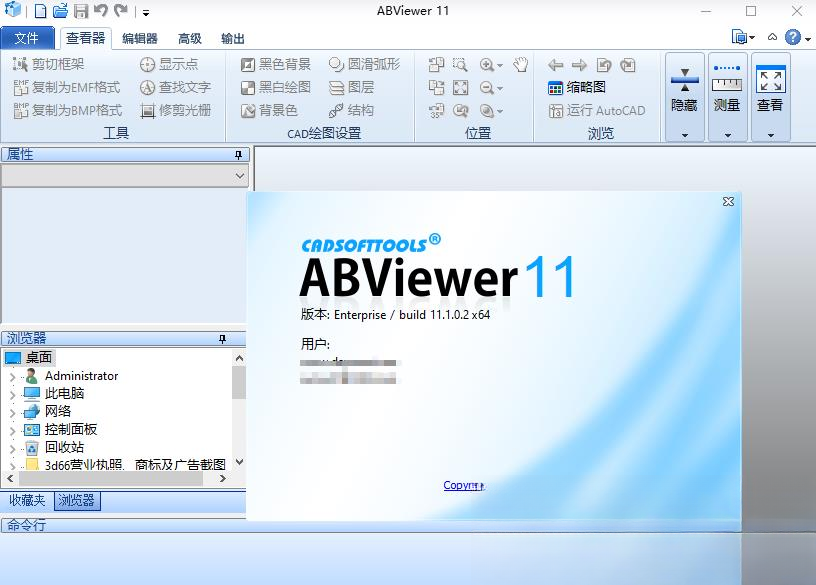Select 回收站 in browser tree
The height and width of the screenshot is (585, 816).
(64, 447)
